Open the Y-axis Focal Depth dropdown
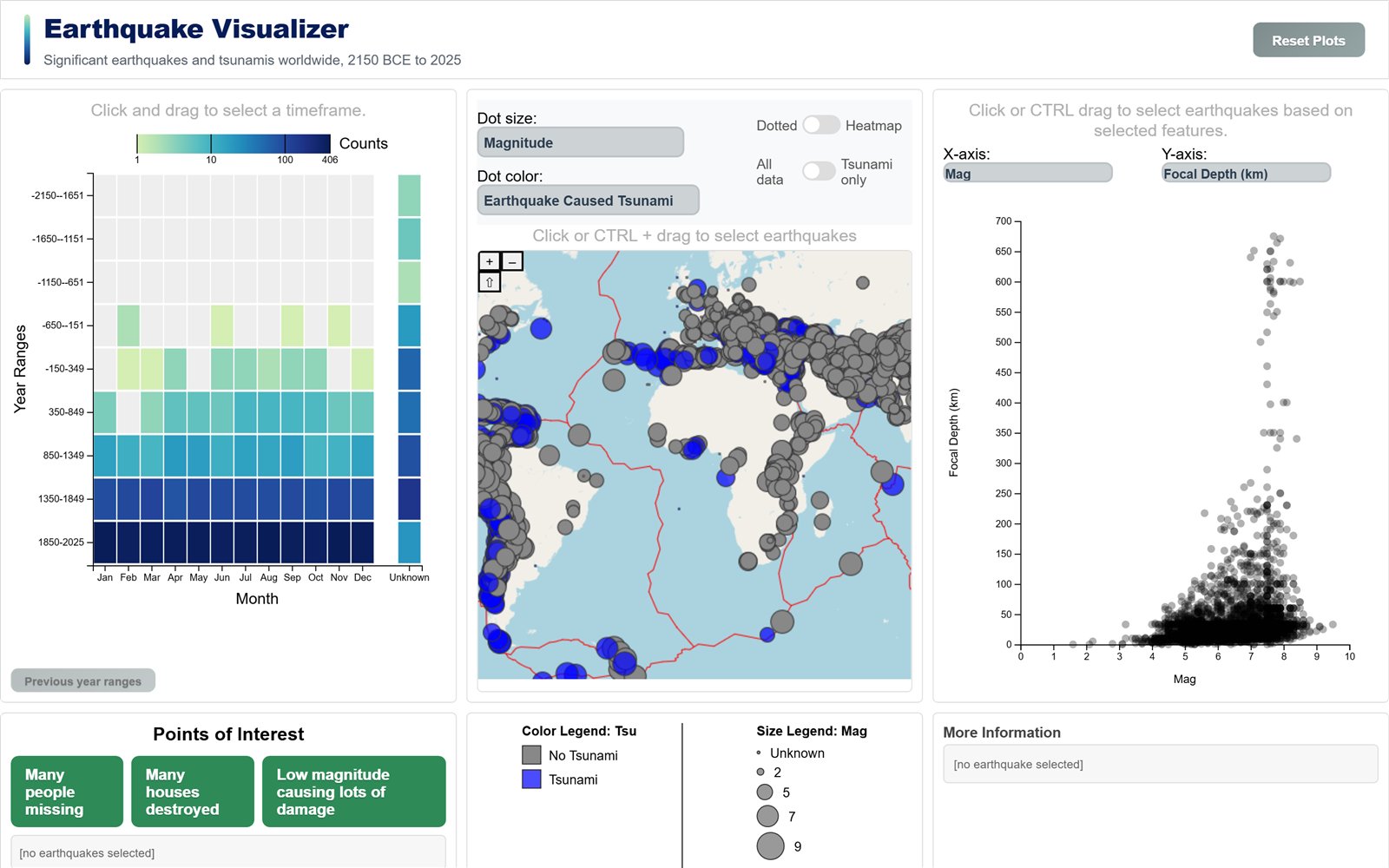 click(1246, 174)
